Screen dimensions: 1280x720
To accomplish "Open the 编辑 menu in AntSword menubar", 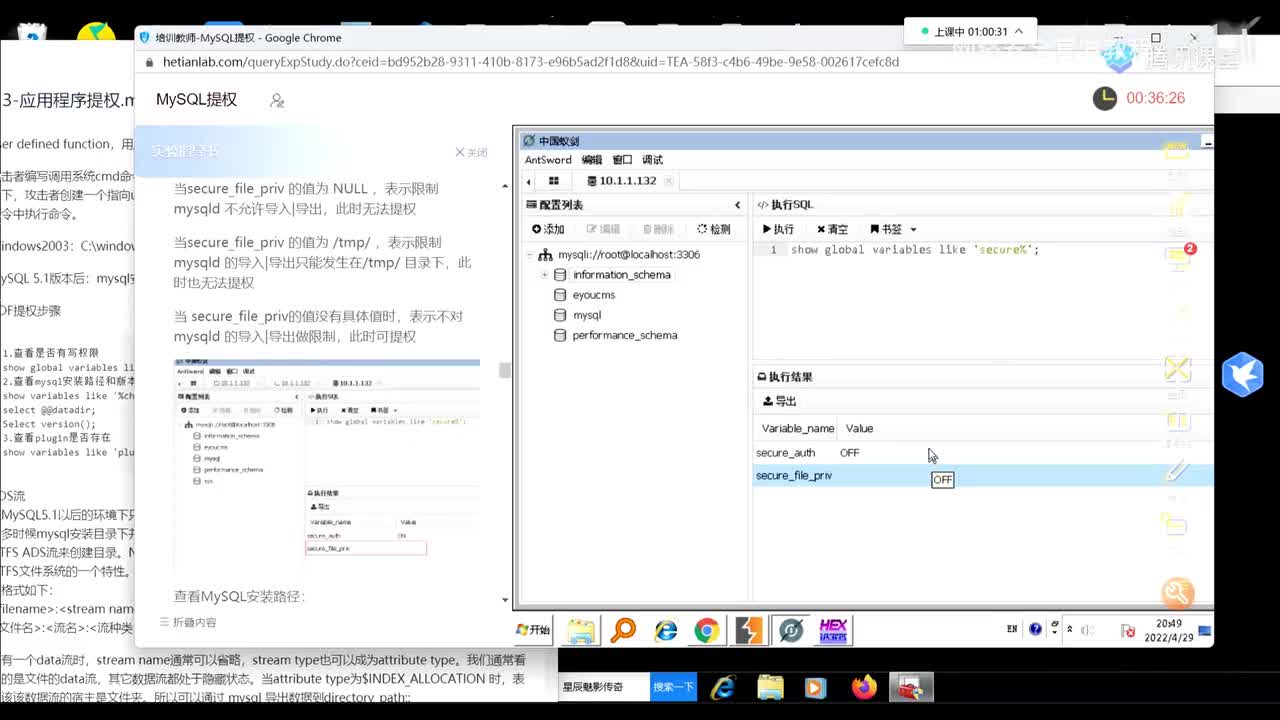I will click(592, 160).
